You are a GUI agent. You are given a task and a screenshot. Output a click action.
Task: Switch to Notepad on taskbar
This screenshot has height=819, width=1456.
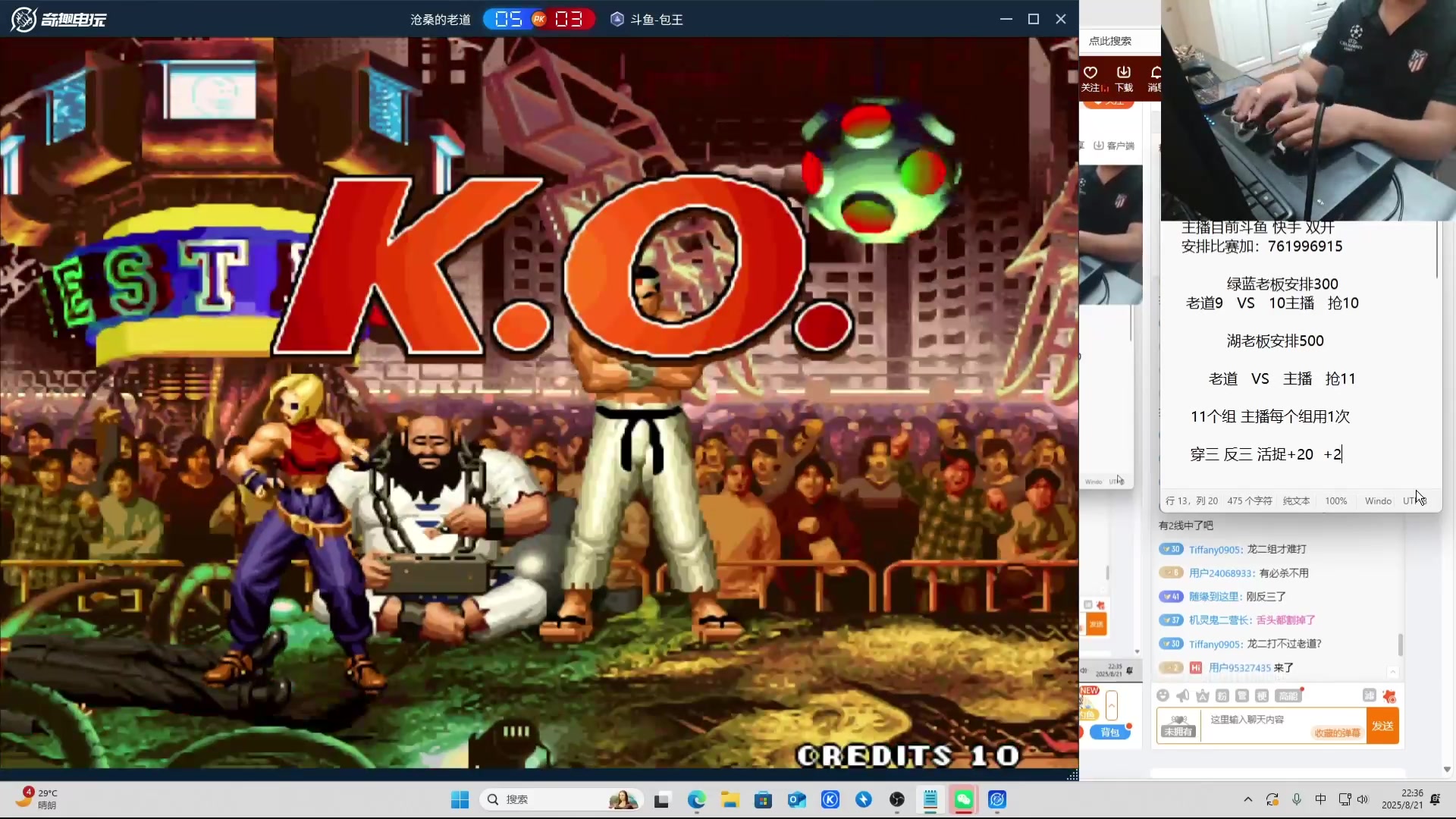click(x=930, y=799)
